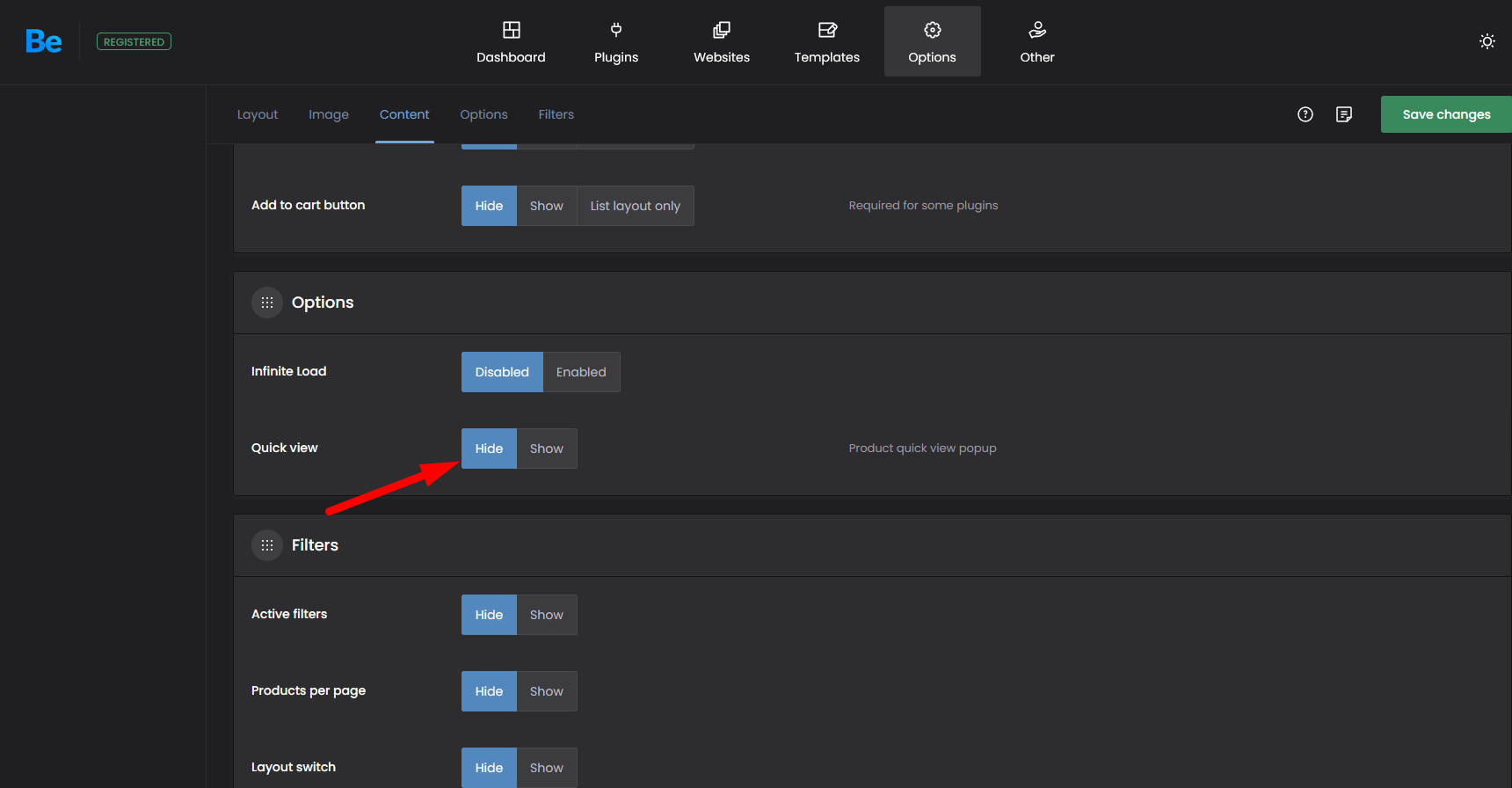The image size is (1512, 788).
Task: Open the Templates section
Action: click(x=827, y=41)
